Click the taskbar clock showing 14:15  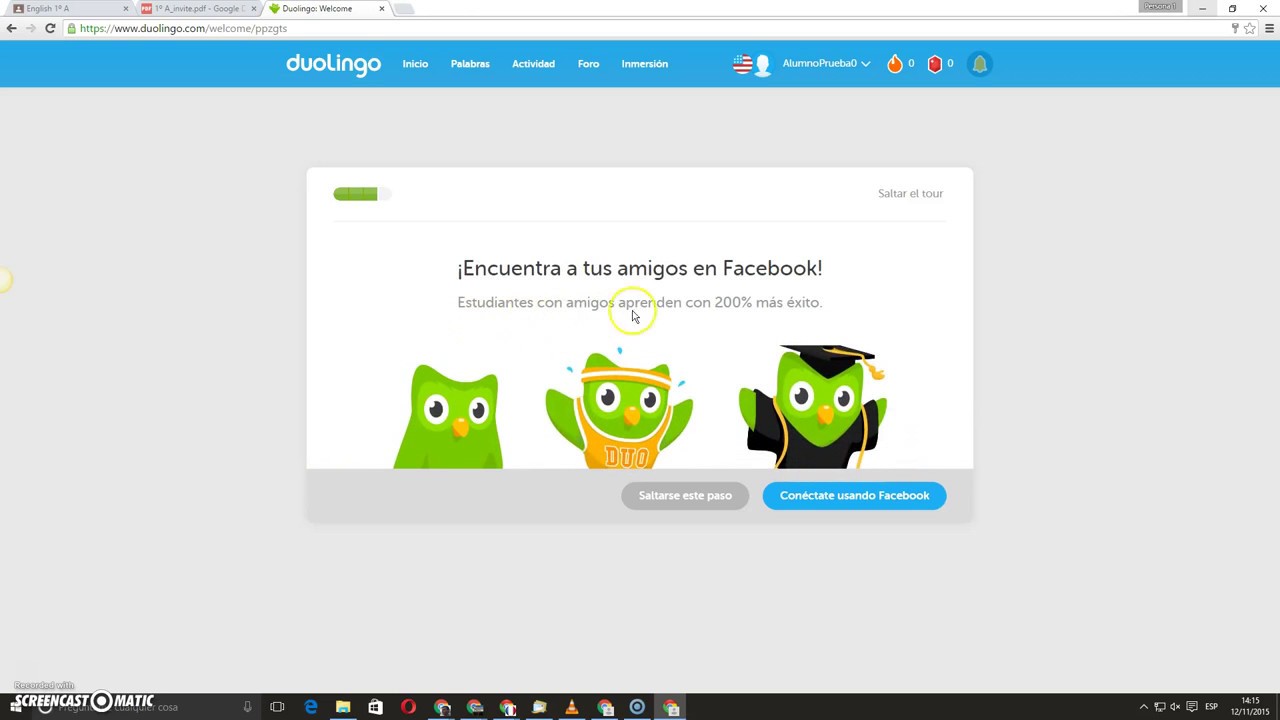(1250, 707)
